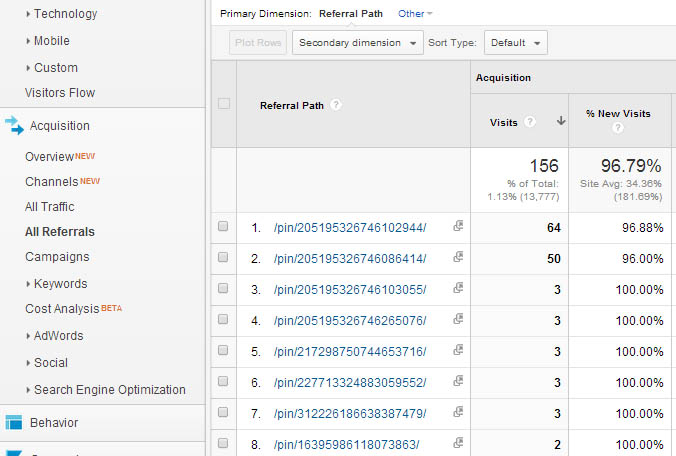Click the Plot Rows button
676x456 pixels.
[x=258, y=43]
